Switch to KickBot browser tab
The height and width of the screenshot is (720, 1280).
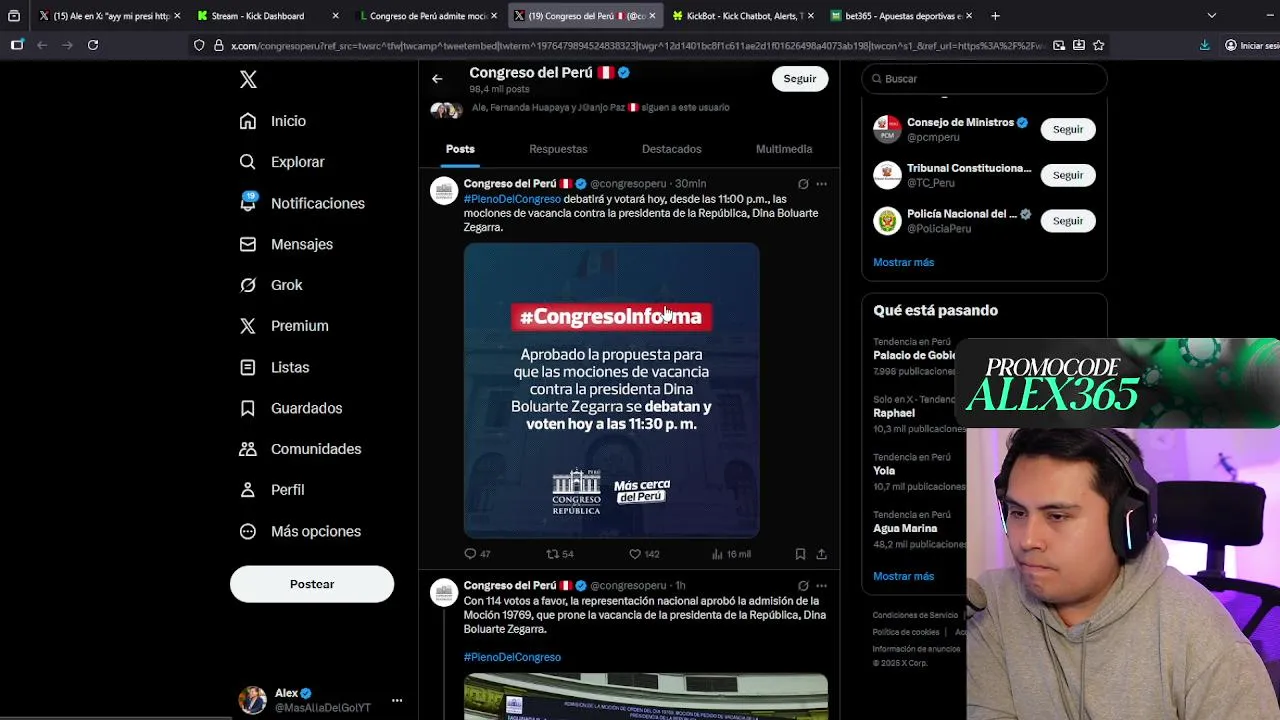pyautogui.click(x=743, y=16)
